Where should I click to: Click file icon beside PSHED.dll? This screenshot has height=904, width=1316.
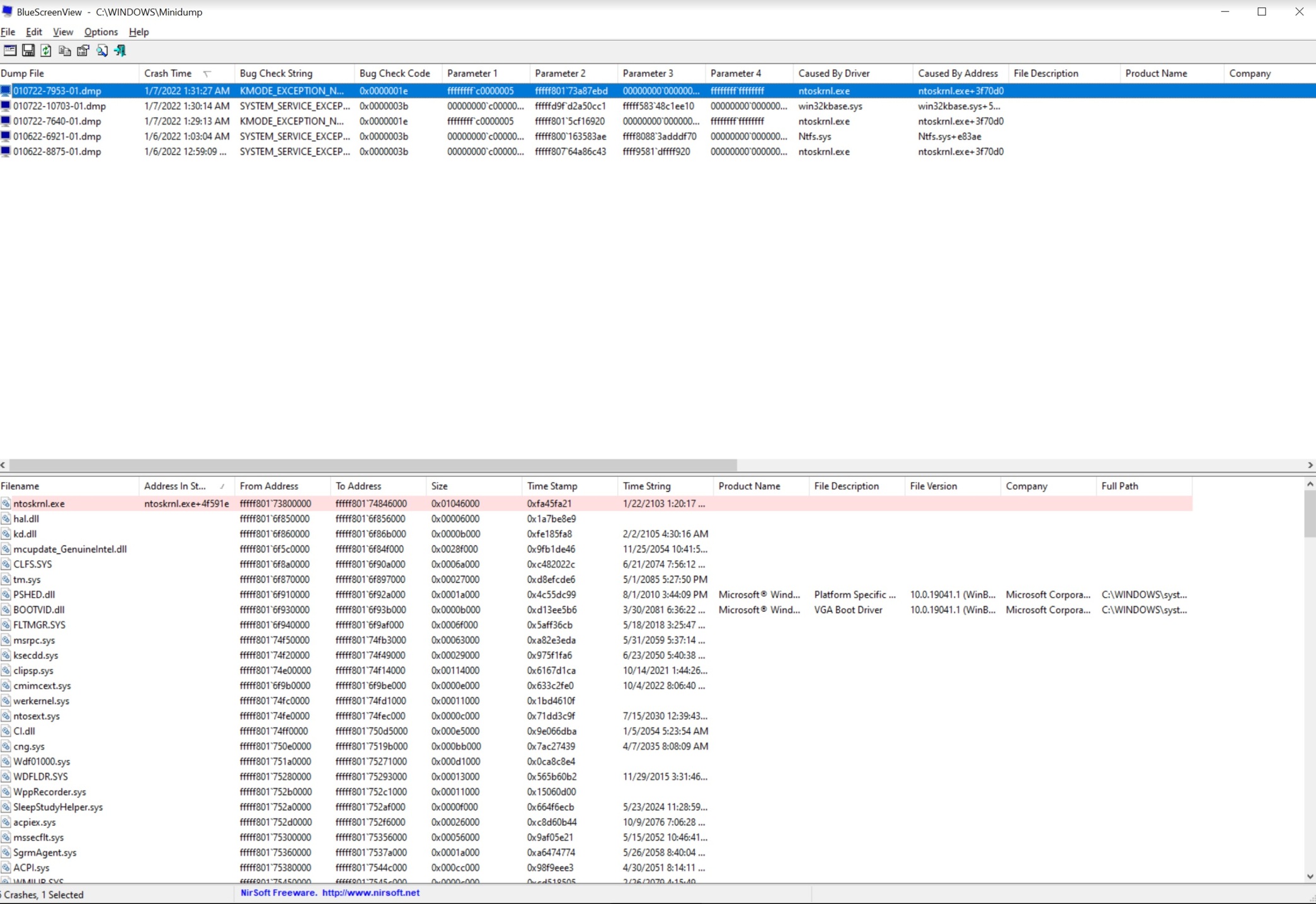[x=6, y=594]
